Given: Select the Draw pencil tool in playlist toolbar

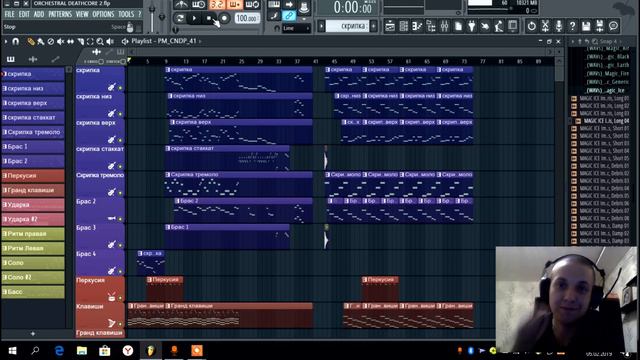Looking at the screenshot, I should click(x=31, y=41).
